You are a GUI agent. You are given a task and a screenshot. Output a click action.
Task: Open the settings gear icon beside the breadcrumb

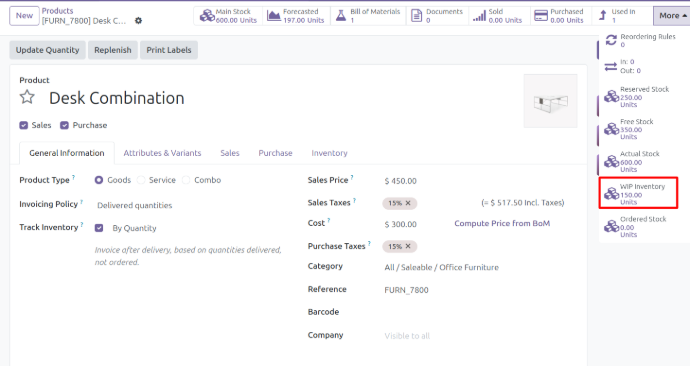(138, 21)
